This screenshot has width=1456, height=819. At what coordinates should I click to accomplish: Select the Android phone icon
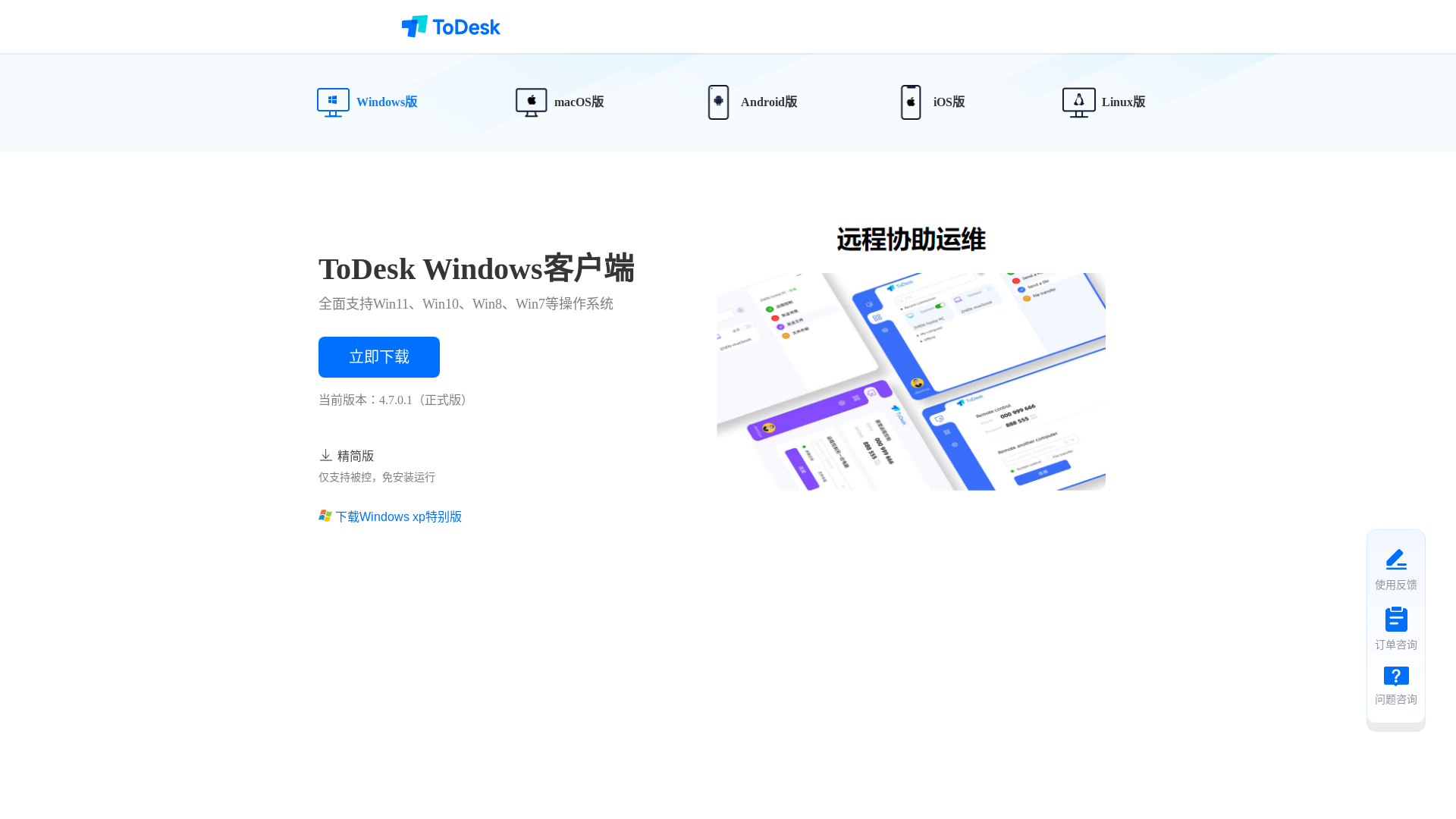click(718, 102)
